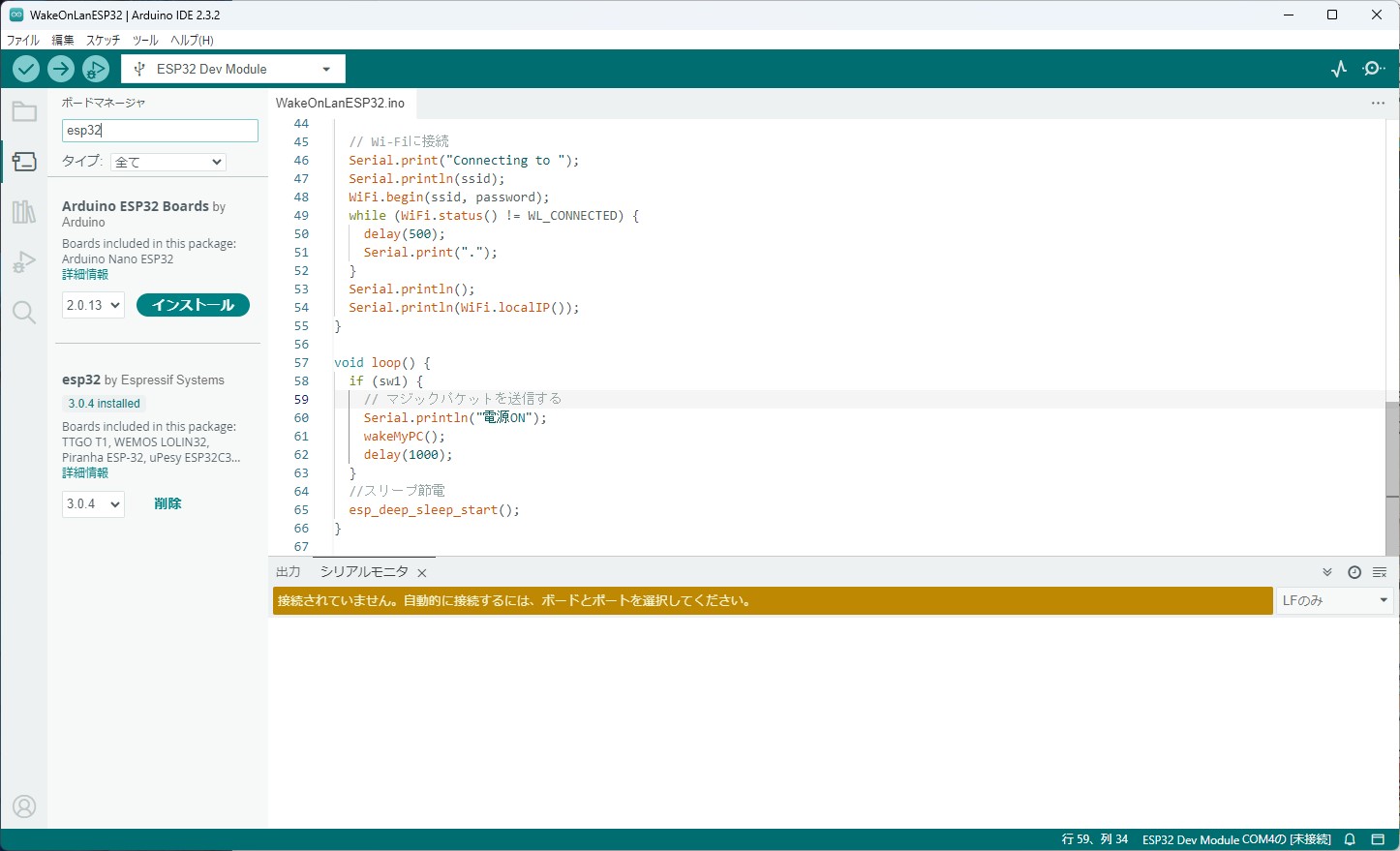Maximize the Arduino IDE window
This screenshot has width=1400, height=851.
1332,15
